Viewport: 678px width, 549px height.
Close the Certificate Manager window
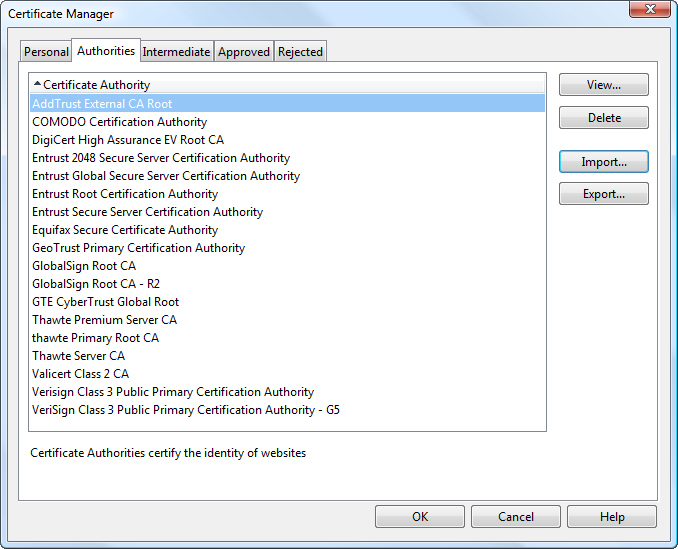pyautogui.click(x=650, y=9)
